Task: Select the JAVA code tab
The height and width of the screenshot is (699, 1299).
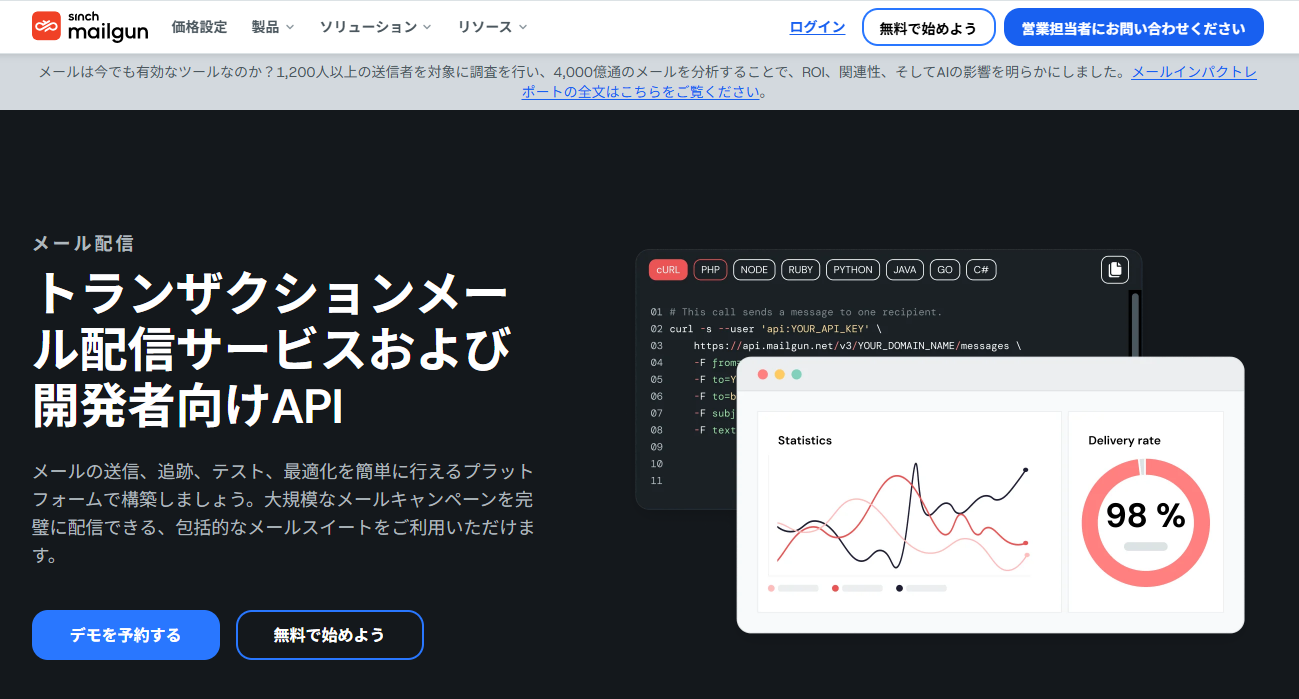Action: (x=905, y=270)
